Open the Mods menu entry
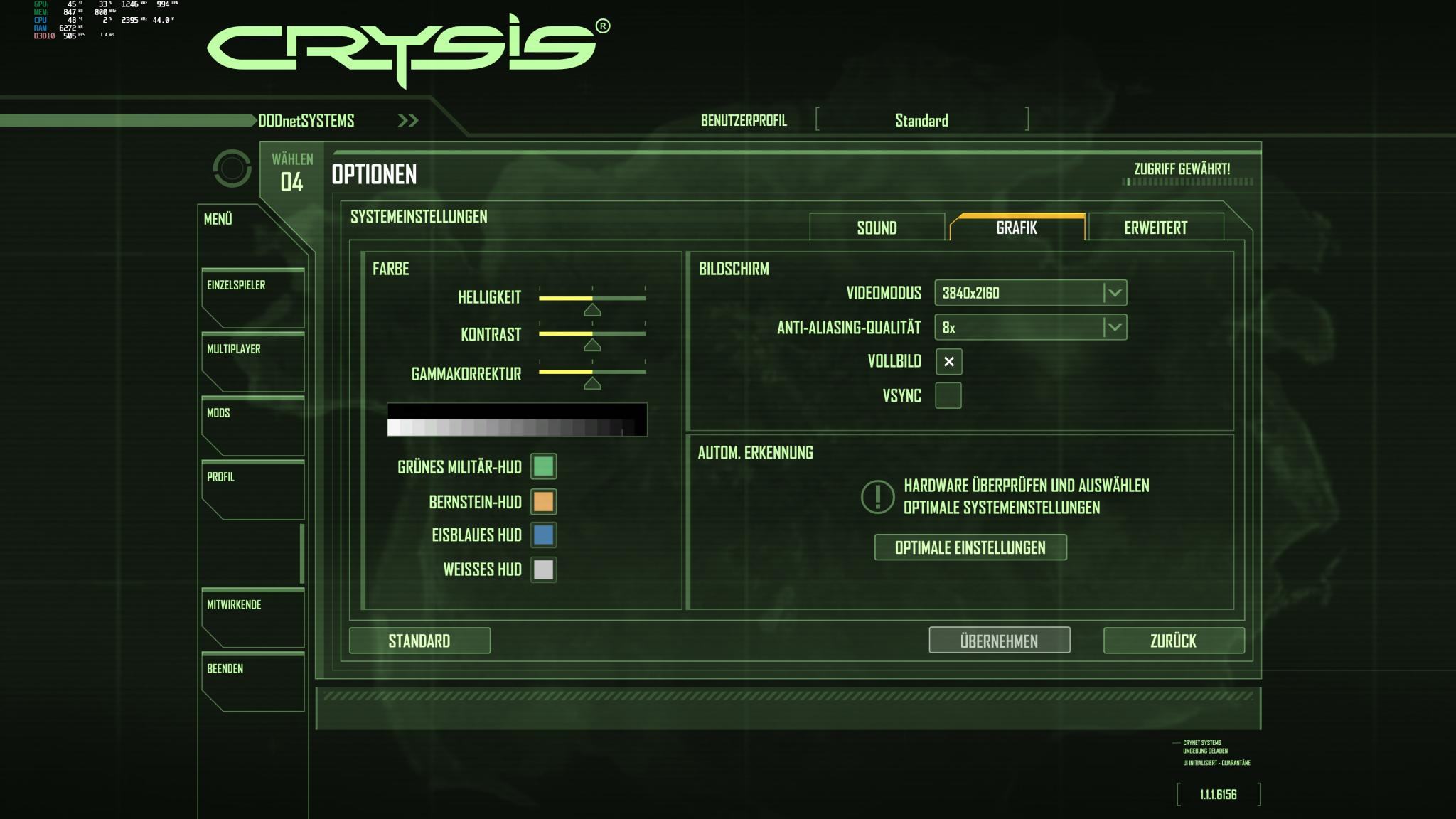This screenshot has width=1456, height=819. click(x=252, y=426)
